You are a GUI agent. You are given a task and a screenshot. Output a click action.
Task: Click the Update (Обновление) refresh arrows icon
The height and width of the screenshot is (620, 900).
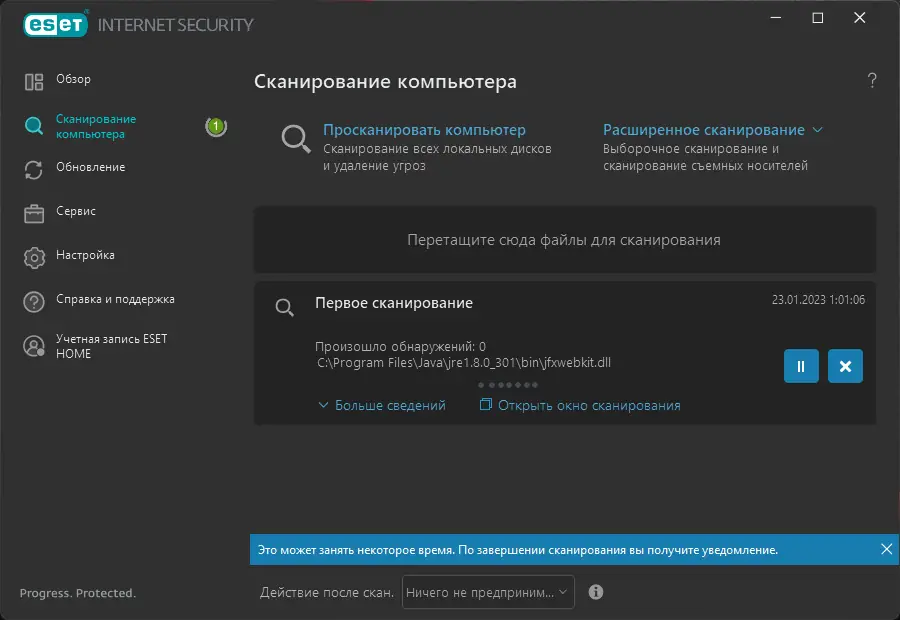pos(34,169)
